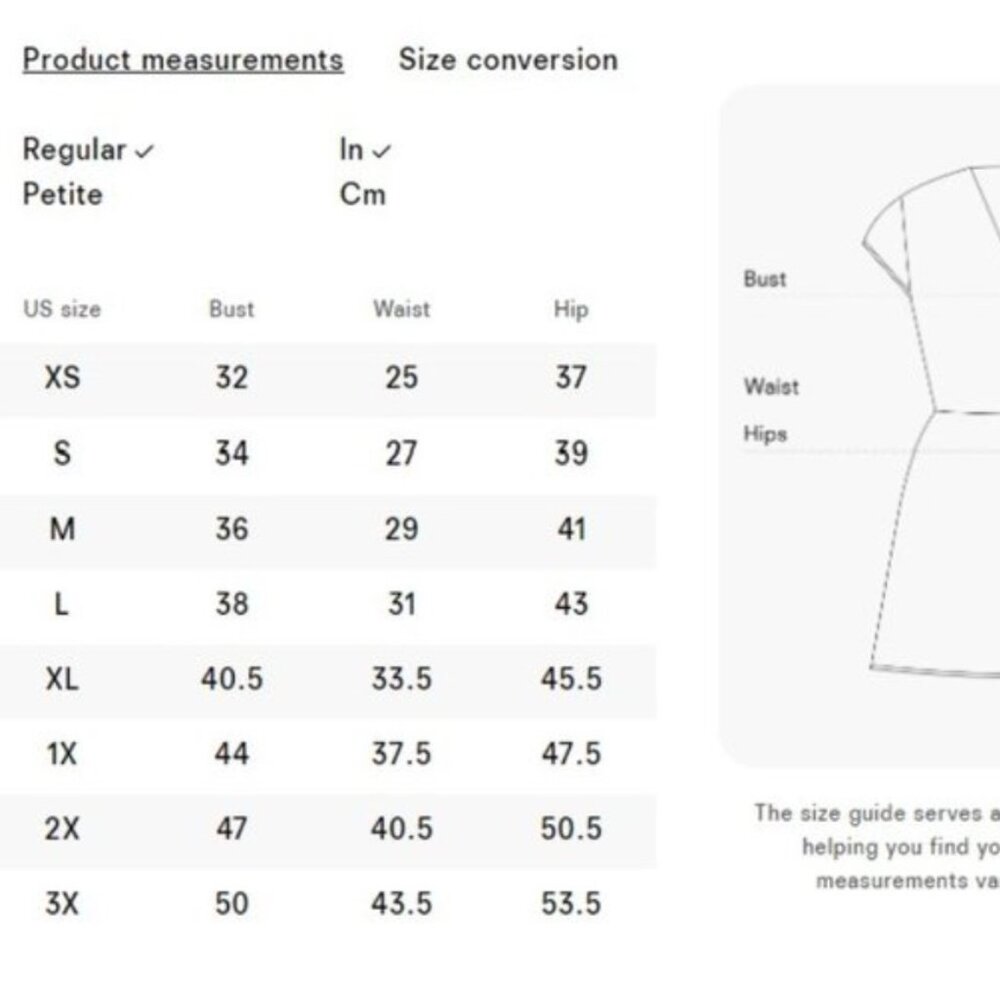Click the Waist column header
The width and height of the screenshot is (1000, 1000).
[x=402, y=310]
